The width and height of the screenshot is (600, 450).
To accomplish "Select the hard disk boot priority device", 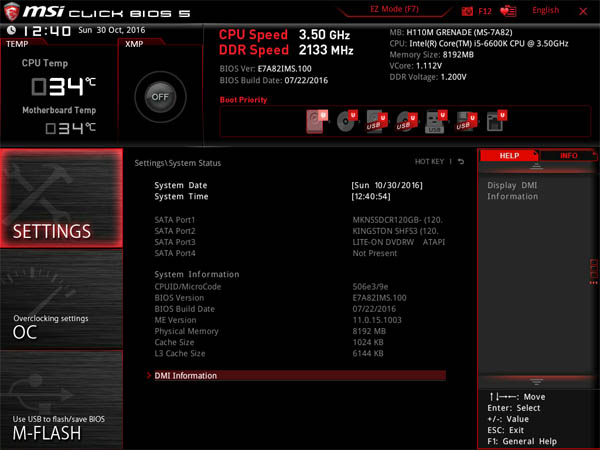I will coord(317,121).
